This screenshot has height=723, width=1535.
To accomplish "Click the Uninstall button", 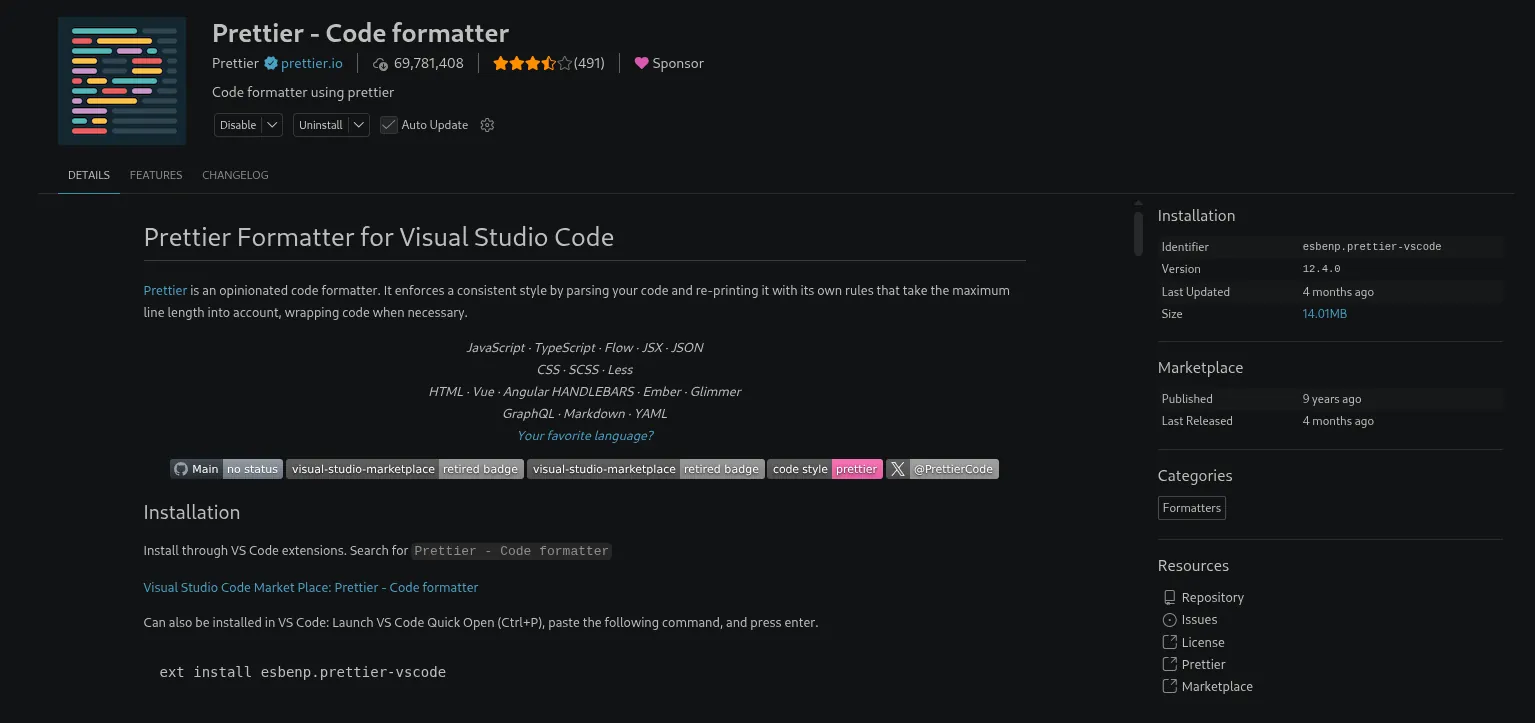I will (x=321, y=125).
